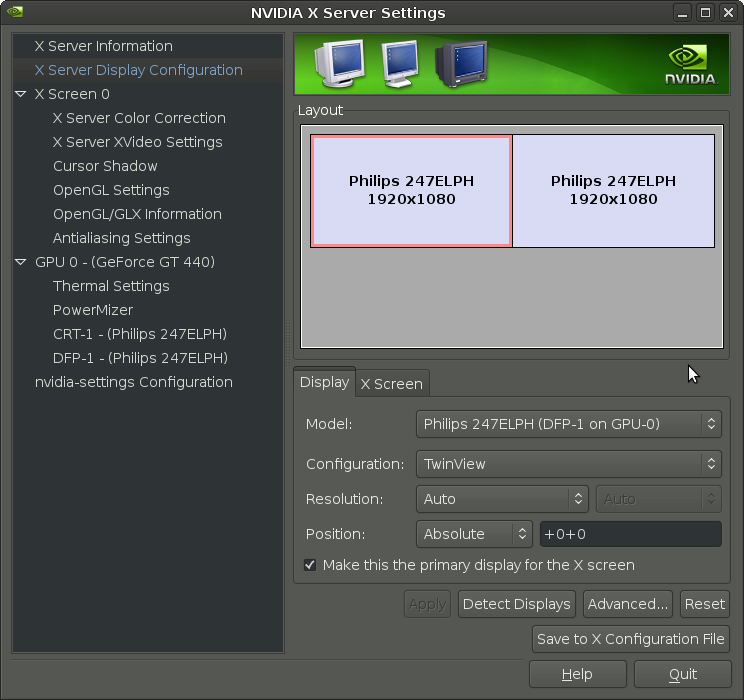Quit NVIDIA X Server Settings
The height and width of the screenshot is (700, 744).
pyautogui.click(x=683, y=674)
